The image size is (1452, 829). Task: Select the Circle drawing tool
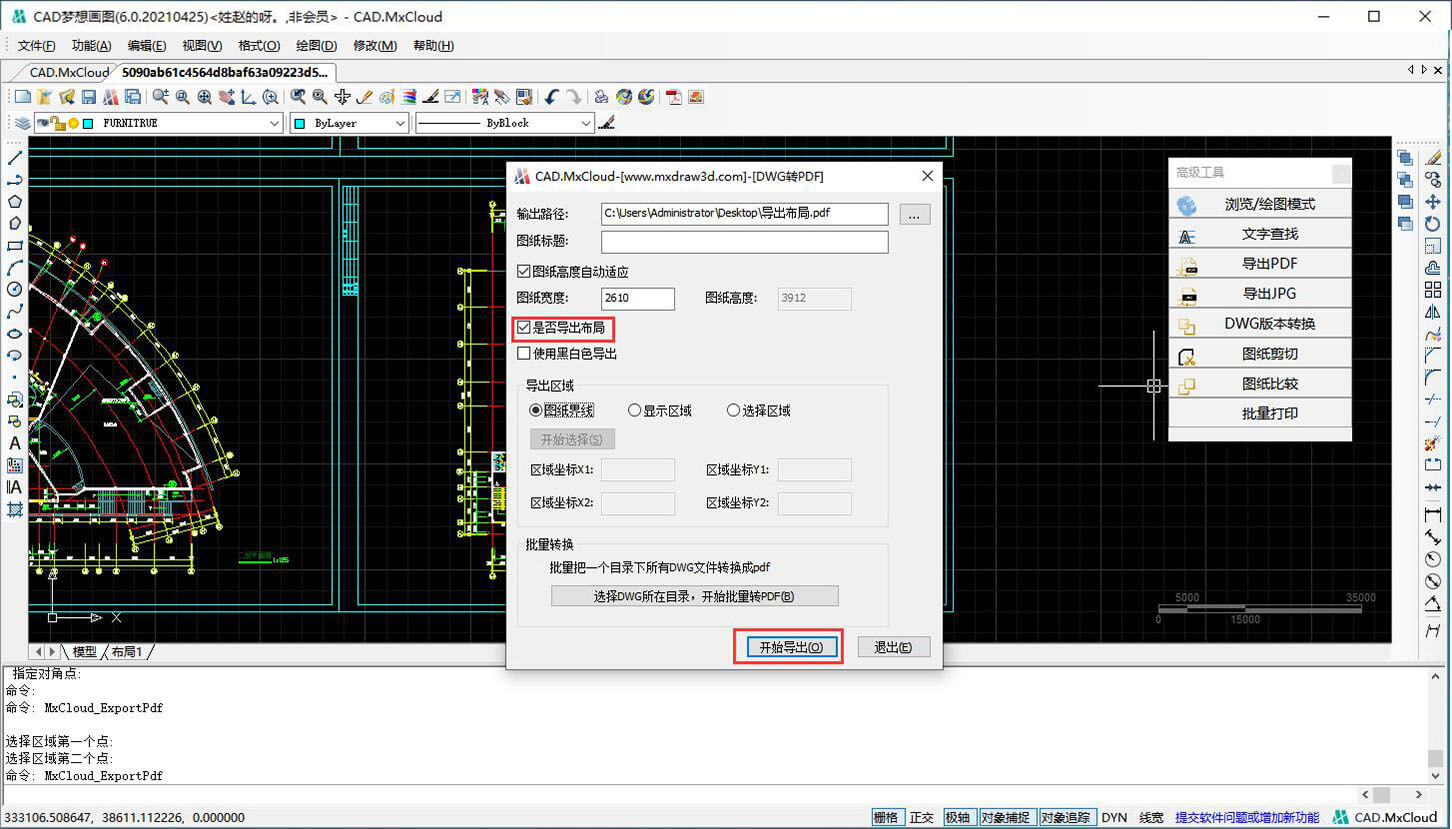click(x=15, y=289)
